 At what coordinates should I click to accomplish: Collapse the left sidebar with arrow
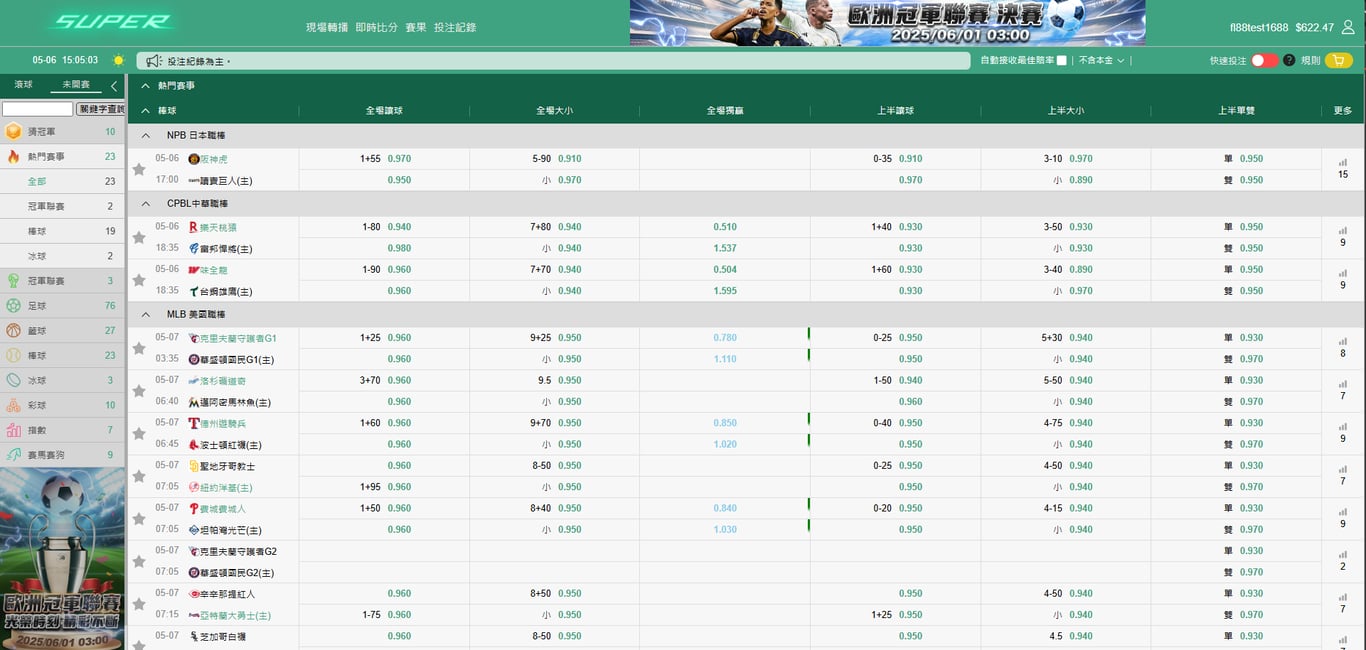tap(114, 86)
